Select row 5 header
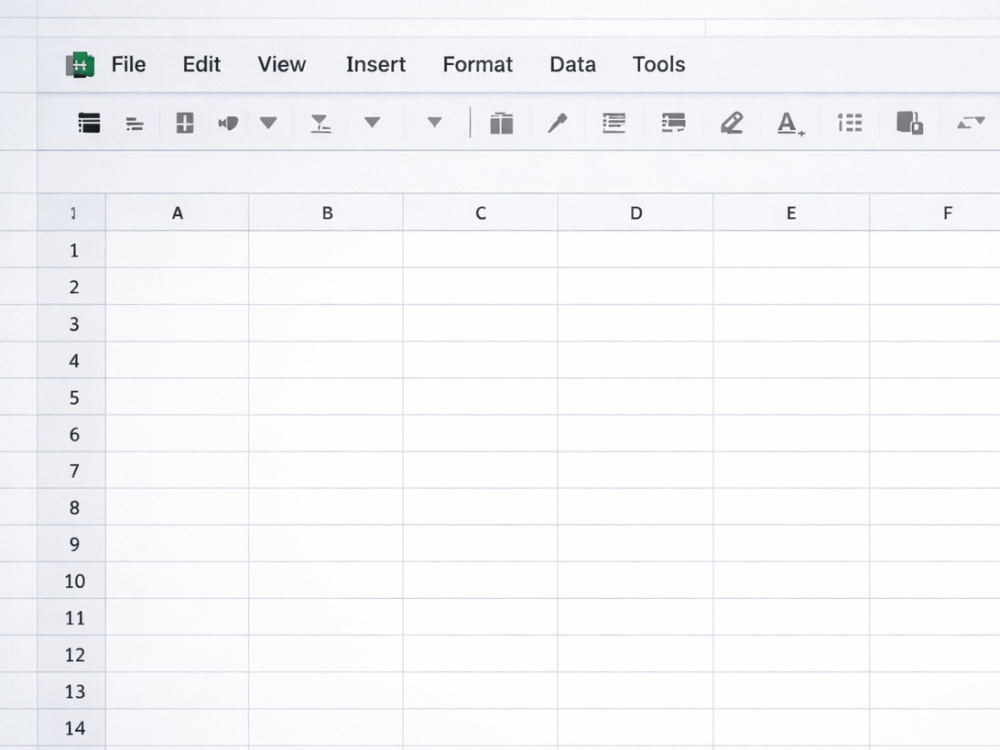 pyautogui.click(x=71, y=397)
